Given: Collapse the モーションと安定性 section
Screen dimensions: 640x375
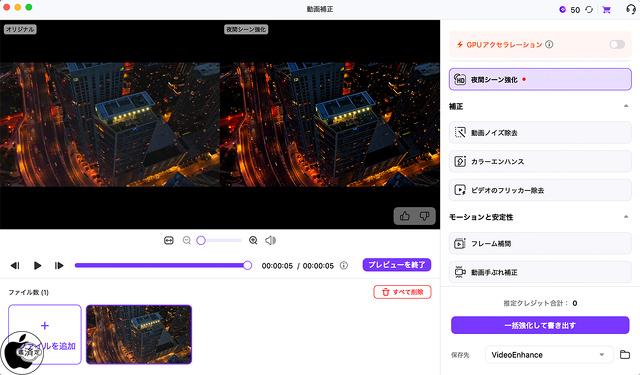Looking at the screenshot, I should (626, 217).
